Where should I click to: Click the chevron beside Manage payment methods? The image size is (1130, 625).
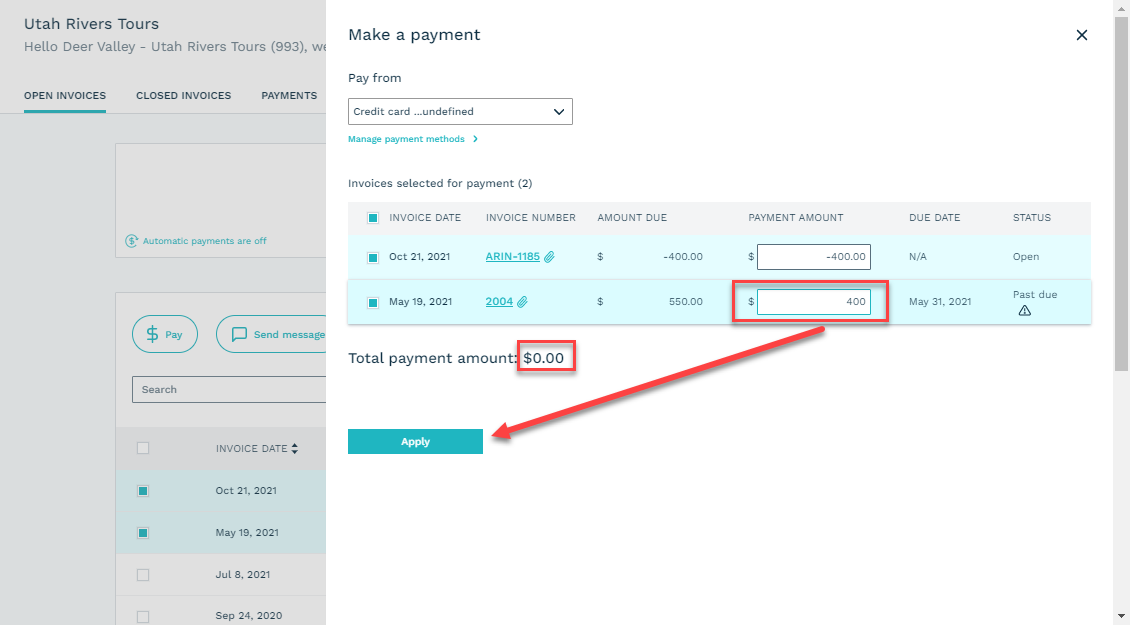[x=475, y=139]
